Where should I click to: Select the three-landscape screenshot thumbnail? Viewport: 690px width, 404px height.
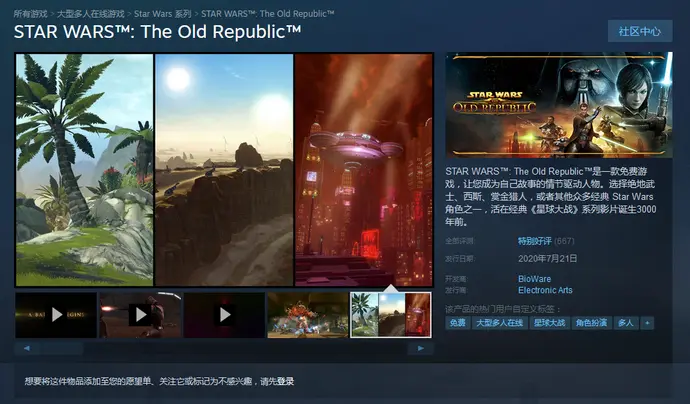(x=391, y=315)
